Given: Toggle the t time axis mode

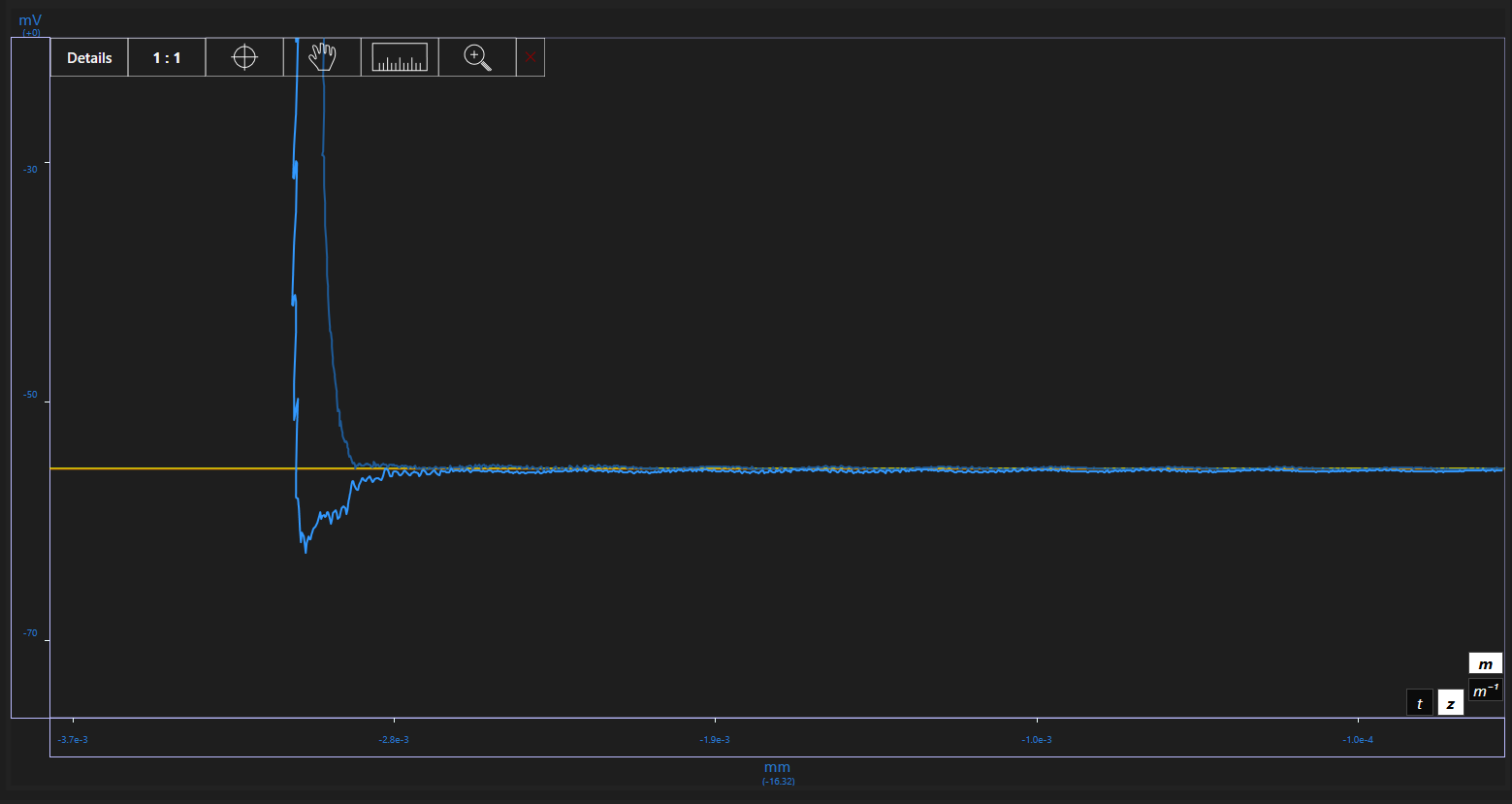Looking at the screenshot, I should click(x=1420, y=703).
